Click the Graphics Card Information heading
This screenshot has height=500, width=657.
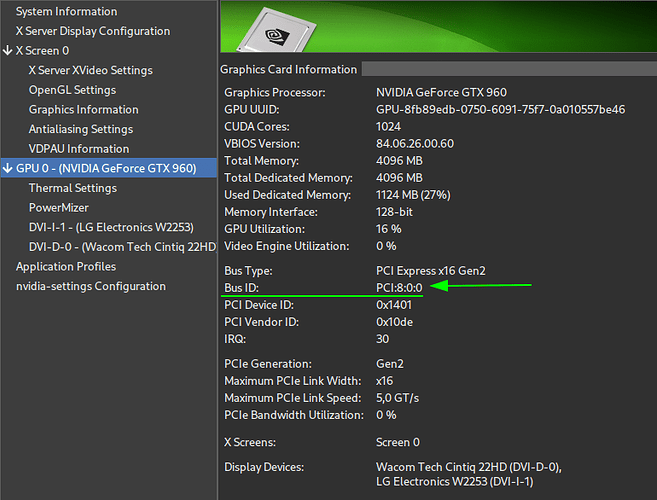click(289, 70)
